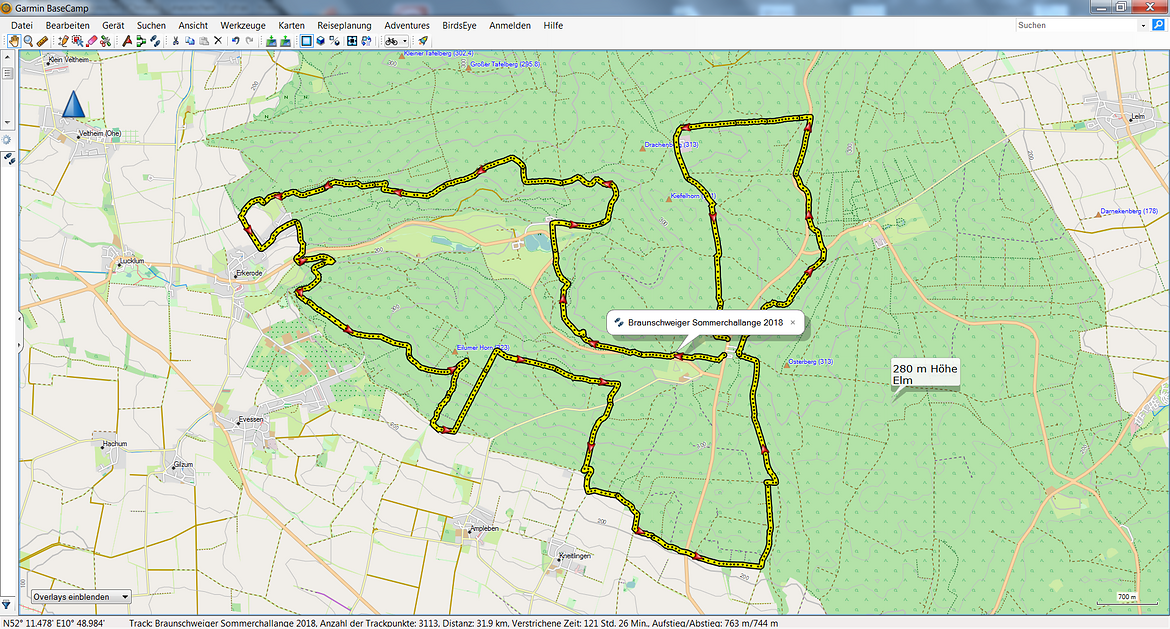Open the Suchen menu
The image size is (1170, 629).
pyautogui.click(x=151, y=25)
